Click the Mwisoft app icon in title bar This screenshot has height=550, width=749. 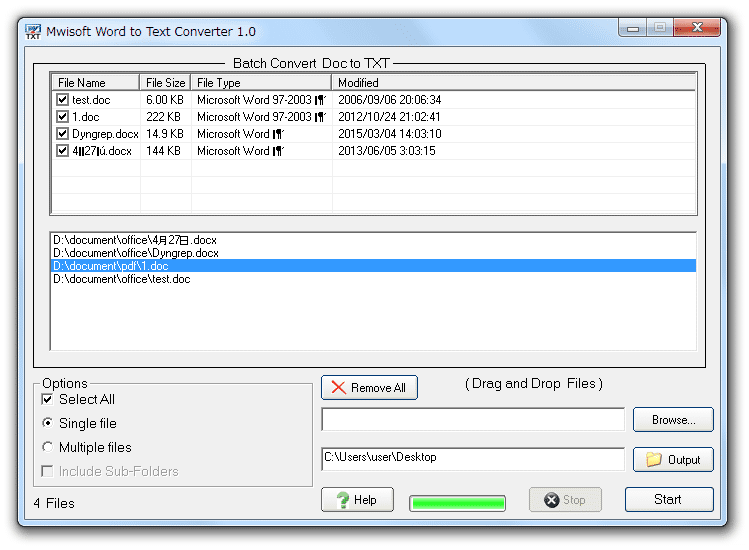point(33,32)
